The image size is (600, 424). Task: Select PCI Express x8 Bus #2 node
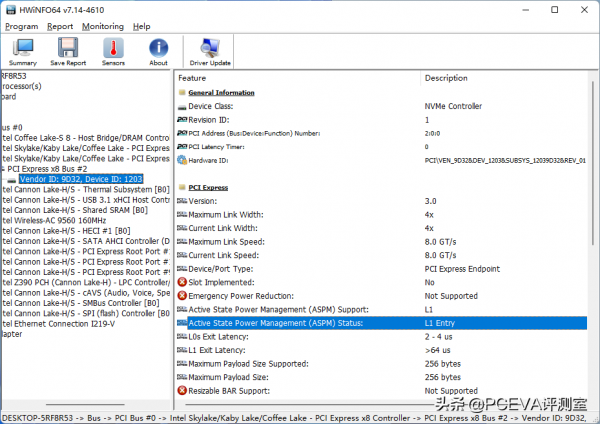pyautogui.click(x=50, y=168)
